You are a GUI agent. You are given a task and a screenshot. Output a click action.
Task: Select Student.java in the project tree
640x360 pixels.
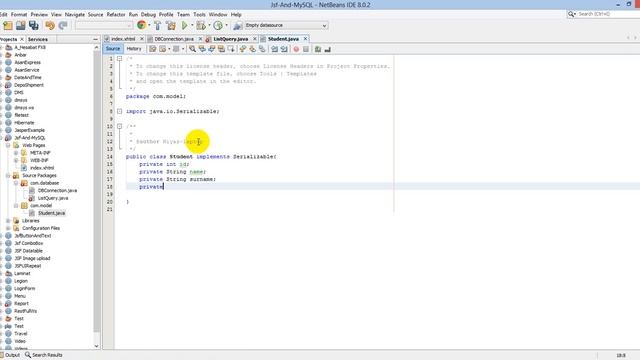pyautogui.click(x=51, y=213)
